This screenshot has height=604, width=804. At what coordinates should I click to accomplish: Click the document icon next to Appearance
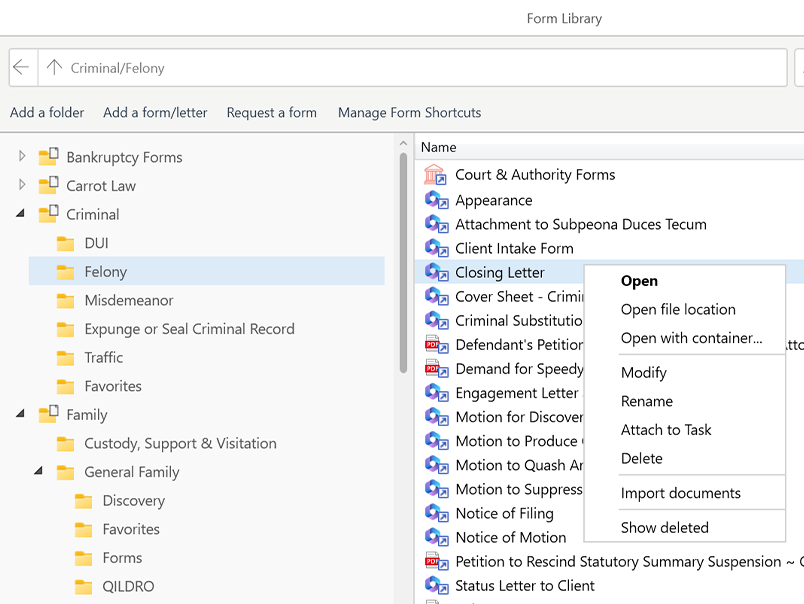(x=435, y=200)
